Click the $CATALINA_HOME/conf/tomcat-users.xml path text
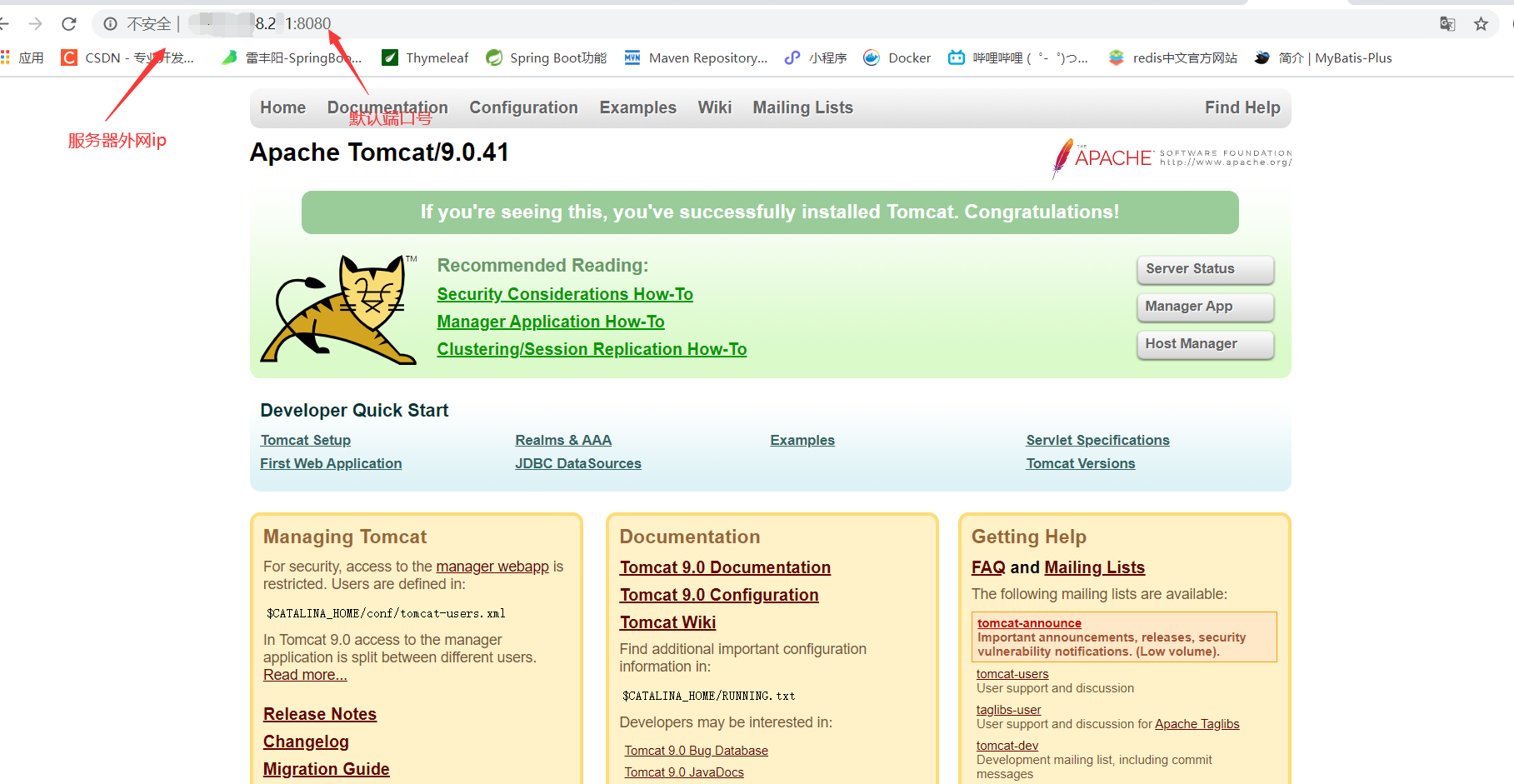The width and height of the screenshot is (1514, 784). coord(386,613)
